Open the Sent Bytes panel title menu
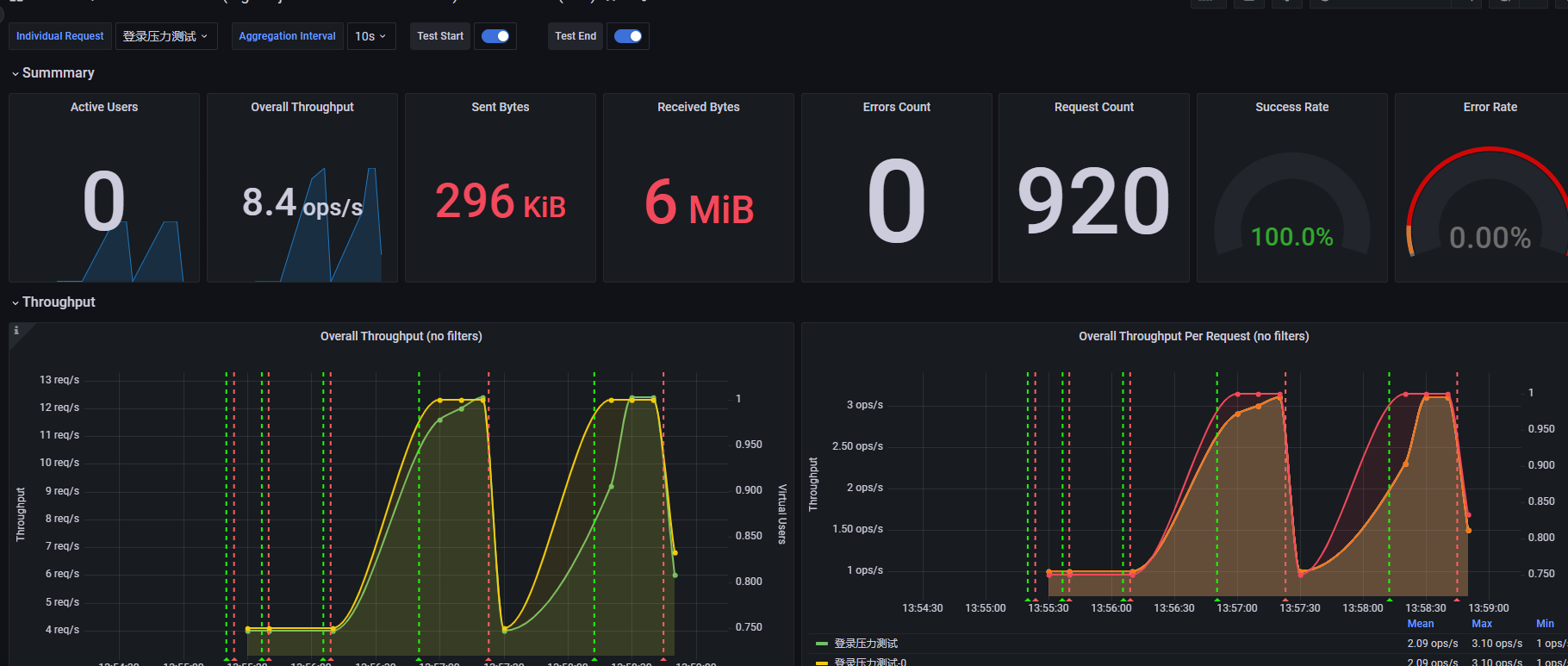The image size is (1568, 666). click(x=501, y=107)
